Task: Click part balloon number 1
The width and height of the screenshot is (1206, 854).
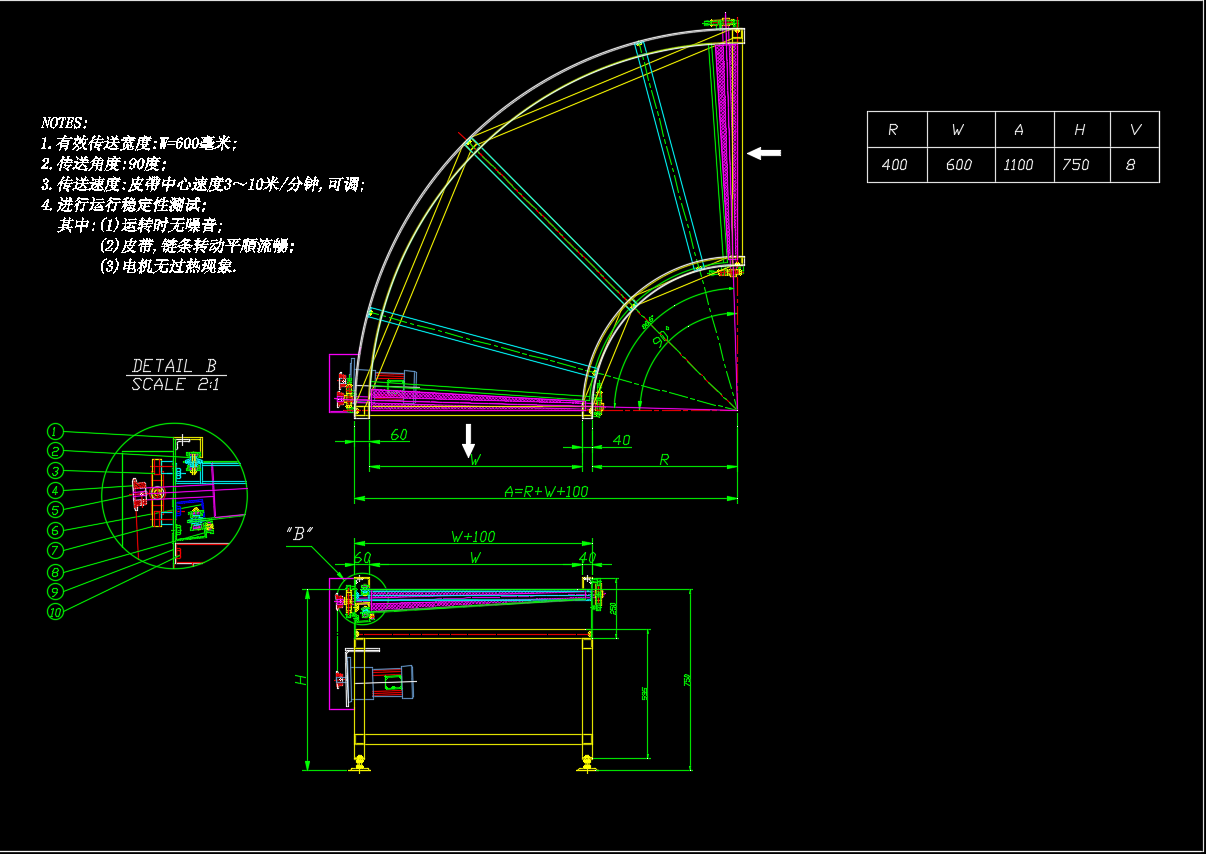Action: 55,431
